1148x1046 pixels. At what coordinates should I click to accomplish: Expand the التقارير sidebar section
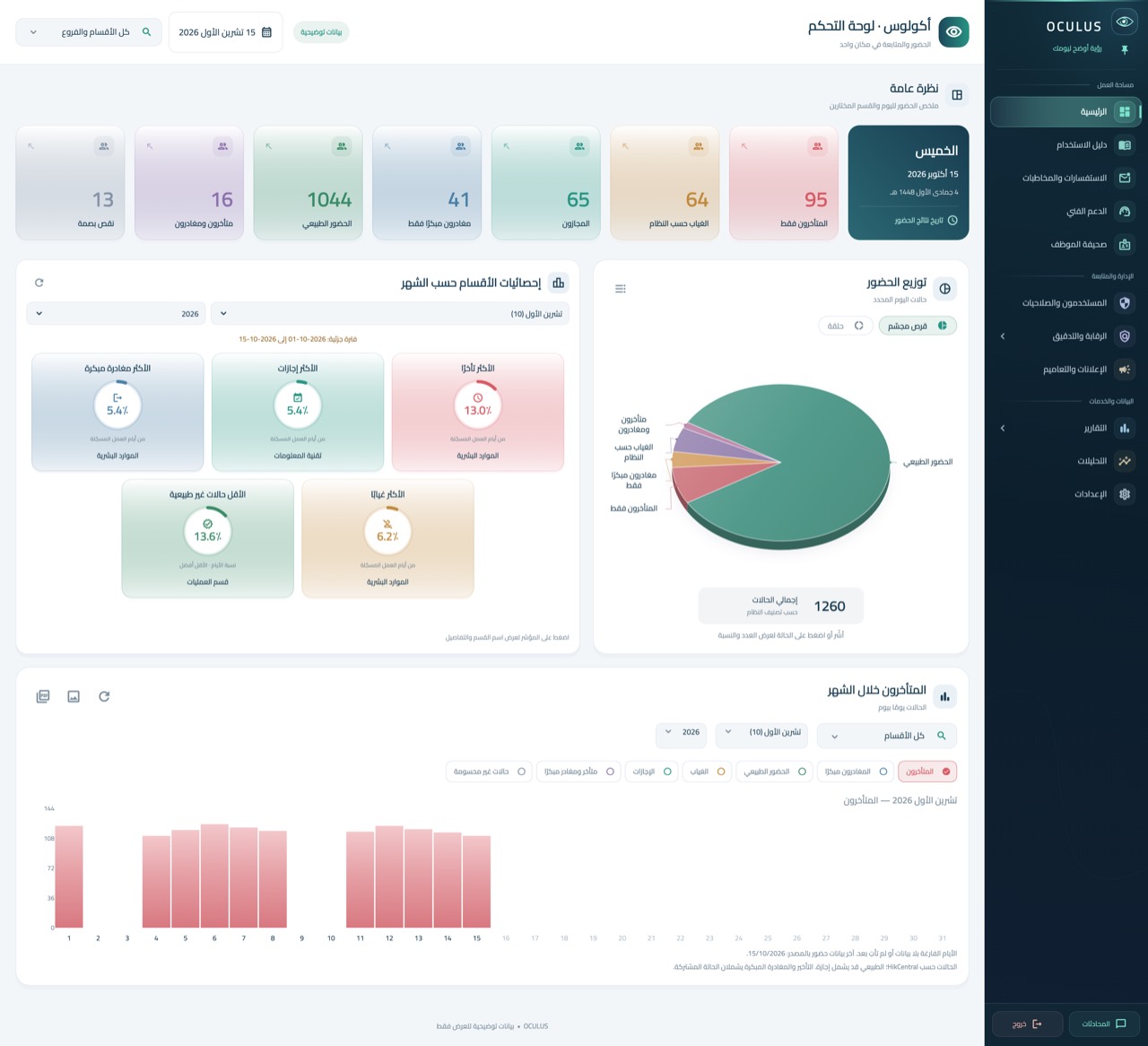pos(1065,428)
